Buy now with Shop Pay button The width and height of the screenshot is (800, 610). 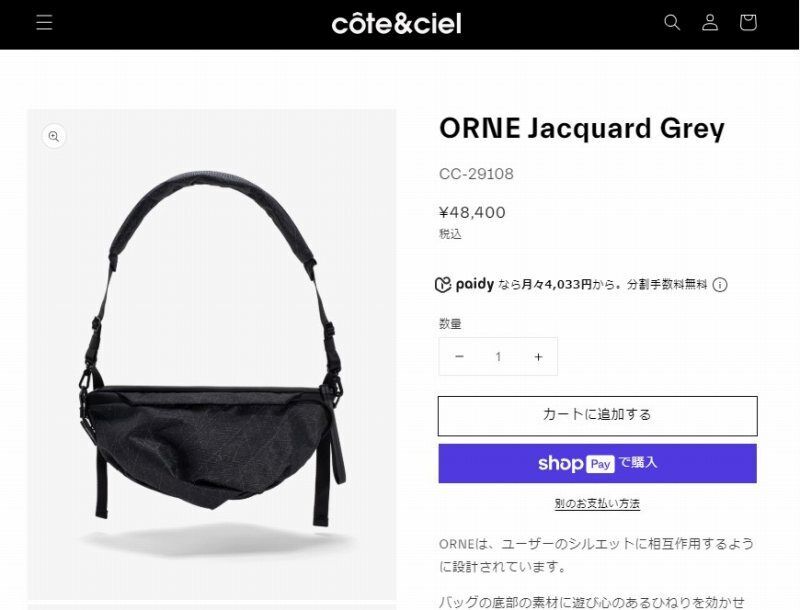tap(597, 463)
